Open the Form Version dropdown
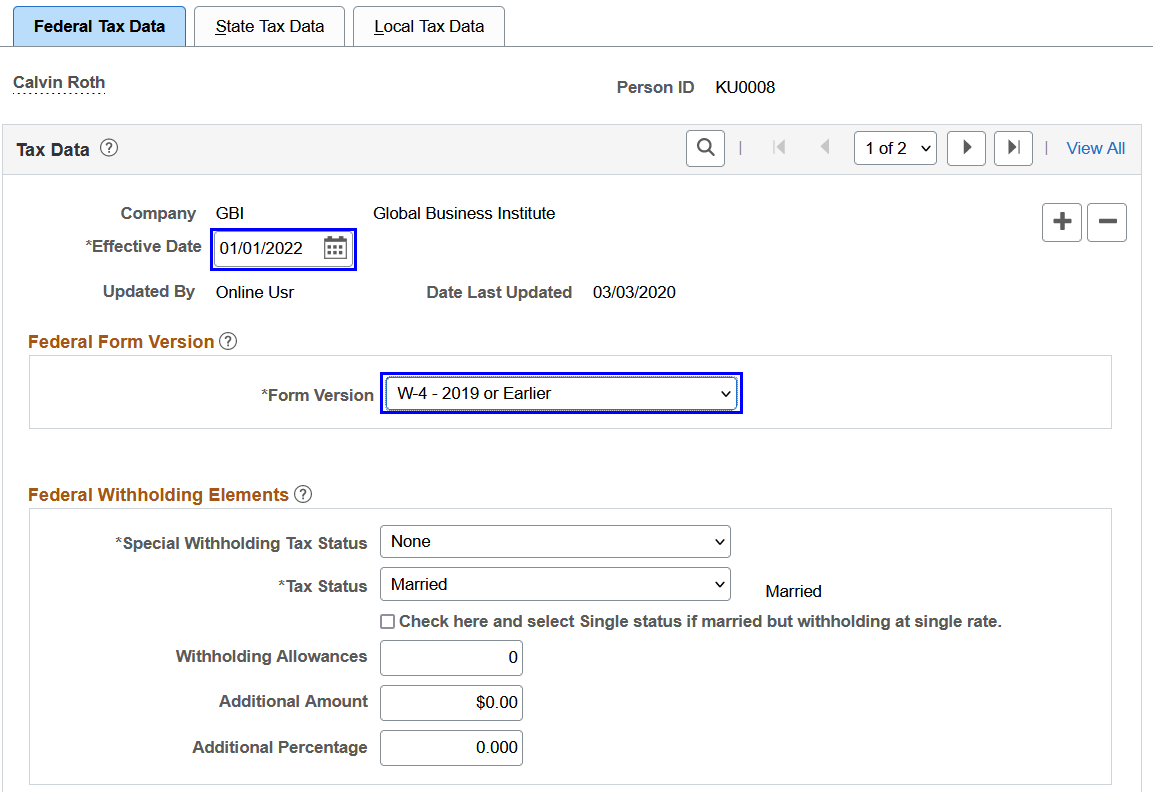Screen dimensions: 1153x792 [x=561, y=393]
